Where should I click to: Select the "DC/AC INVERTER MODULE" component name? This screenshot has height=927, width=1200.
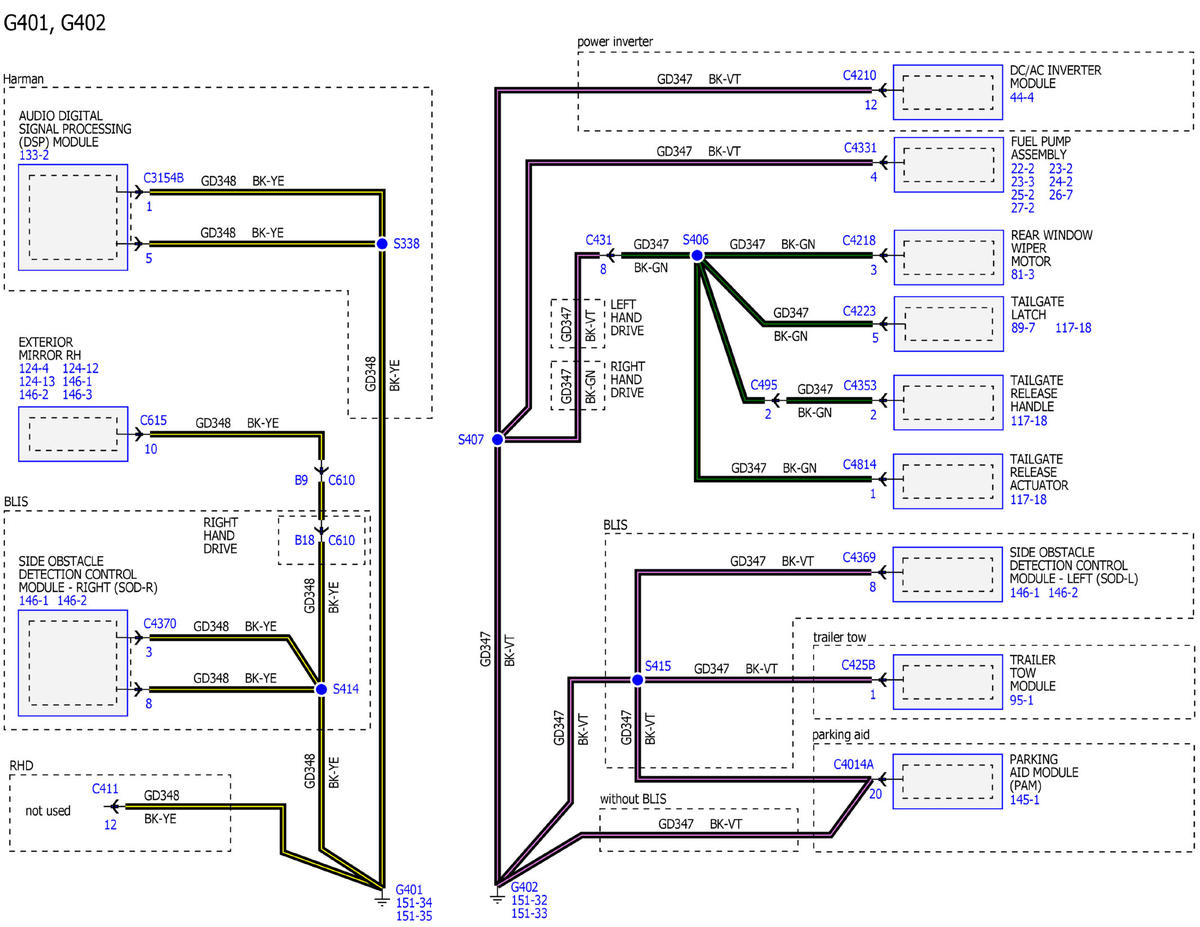[1056, 77]
